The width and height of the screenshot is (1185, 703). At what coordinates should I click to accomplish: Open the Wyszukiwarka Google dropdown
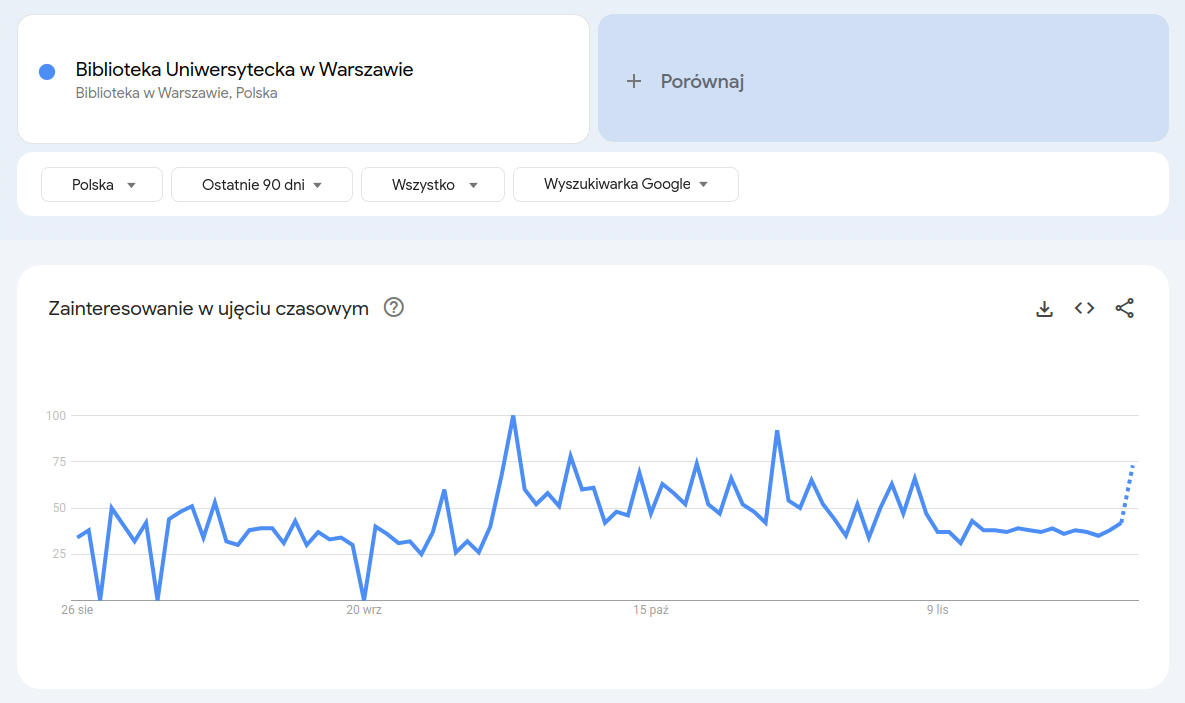626,184
